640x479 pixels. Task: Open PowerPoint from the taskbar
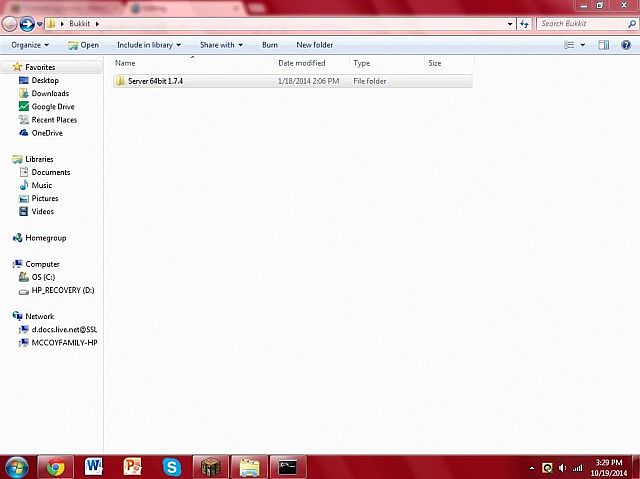133,466
